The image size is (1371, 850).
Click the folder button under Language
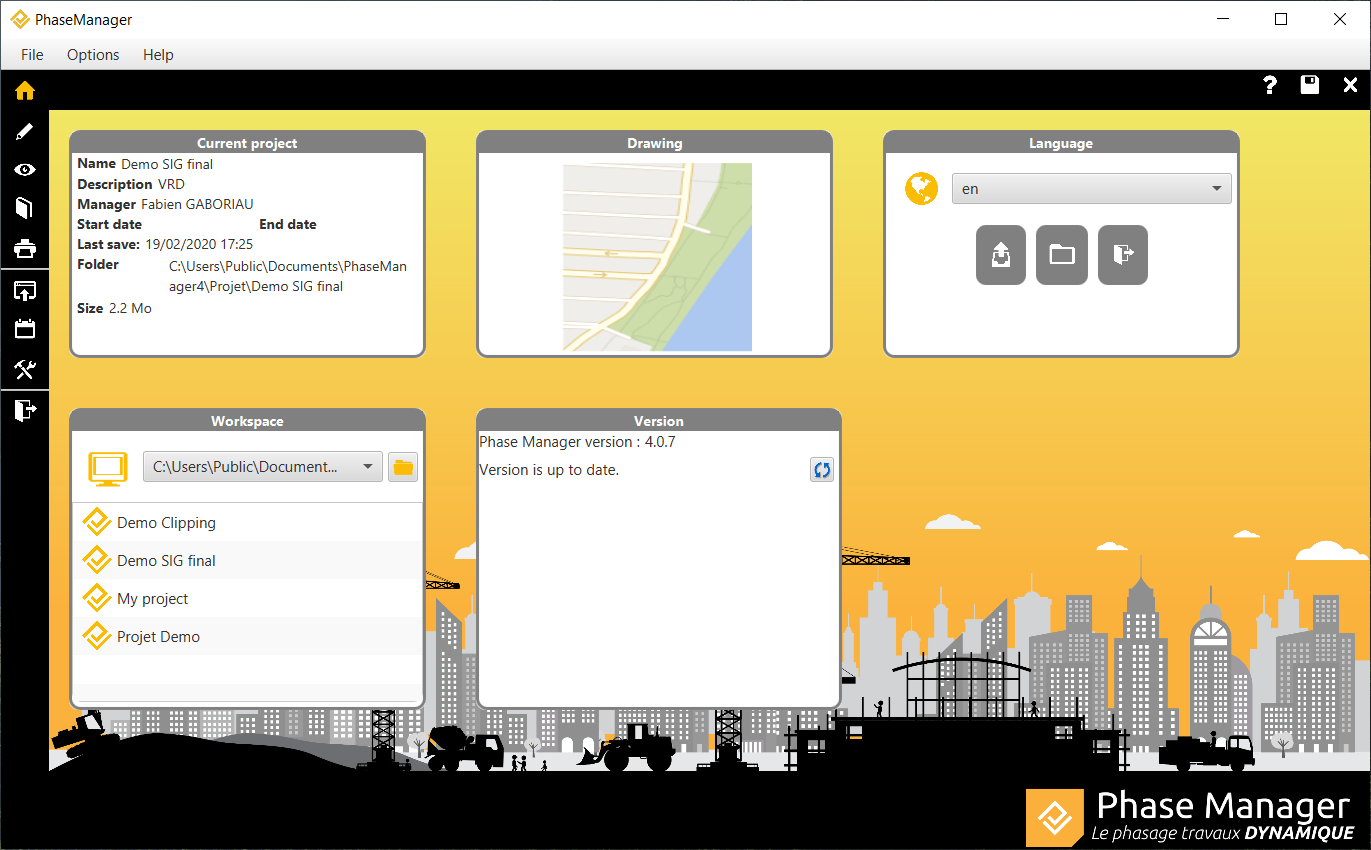[x=1062, y=255]
